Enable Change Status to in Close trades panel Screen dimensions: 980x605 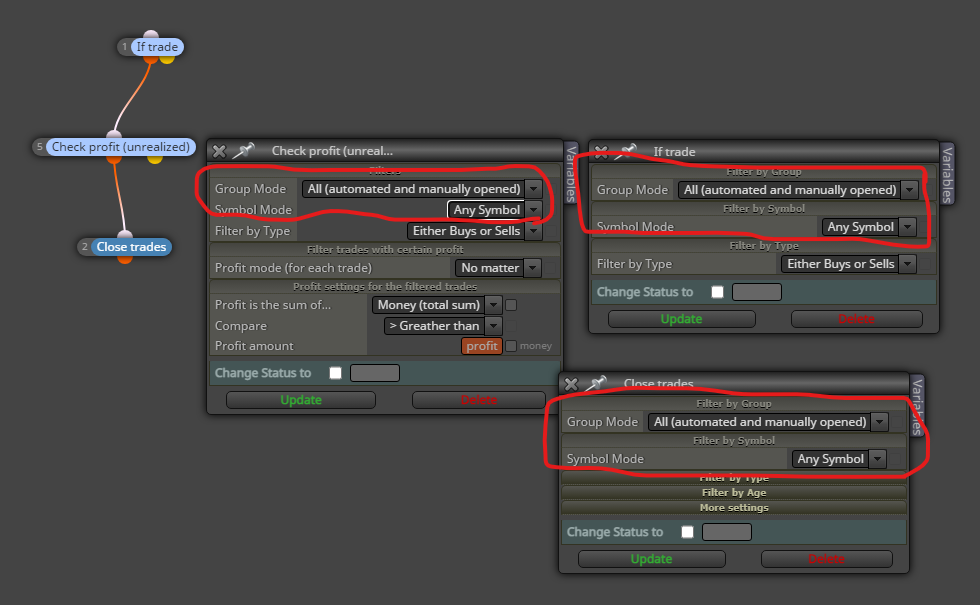click(x=688, y=532)
